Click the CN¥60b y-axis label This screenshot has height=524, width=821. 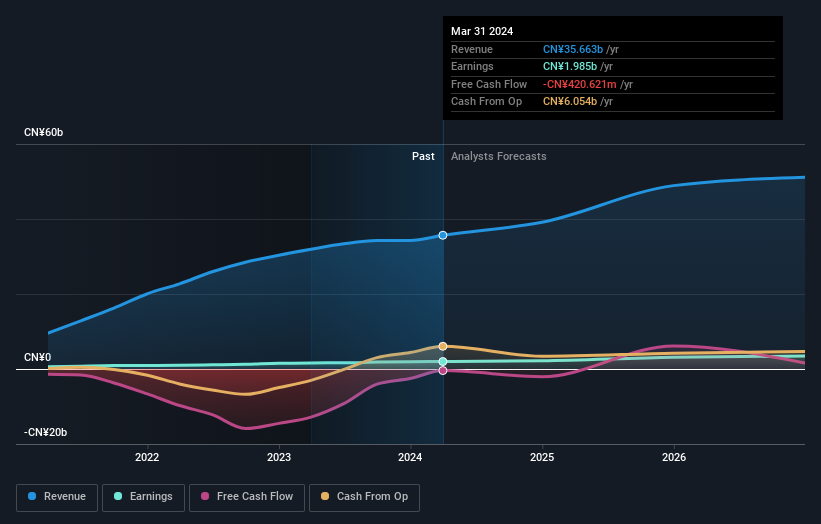[x=43, y=132]
